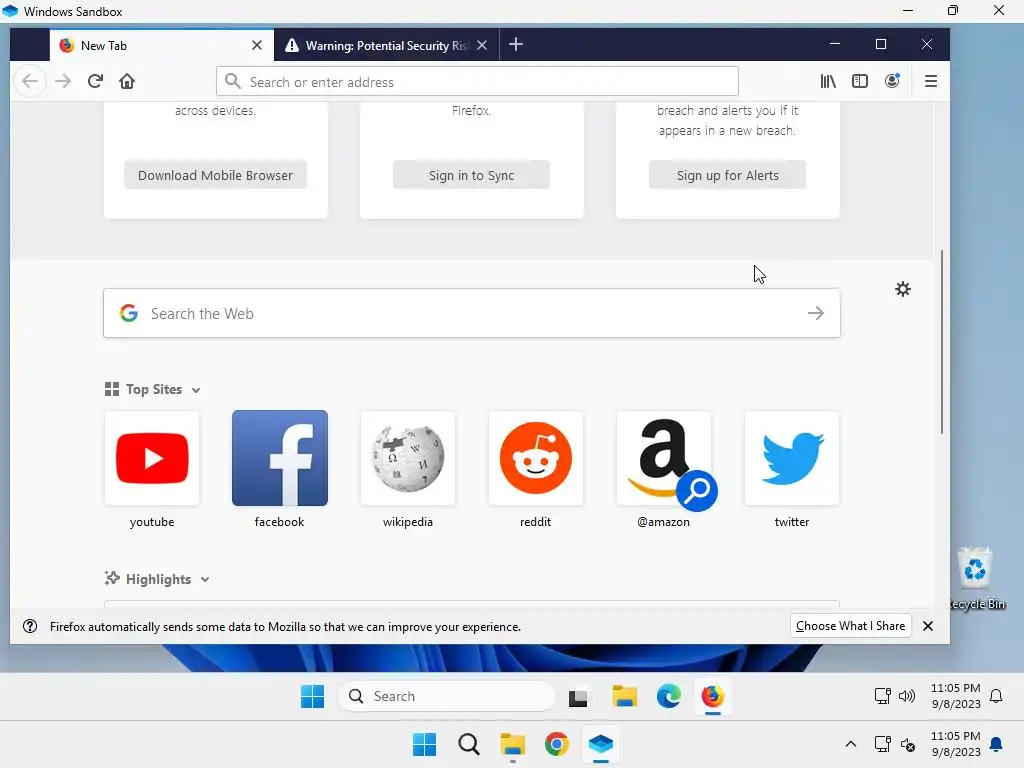Click the Sign in to Sync button
Image resolution: width=1024 pixels, height=768 pixels.
[x=472, y=175]
